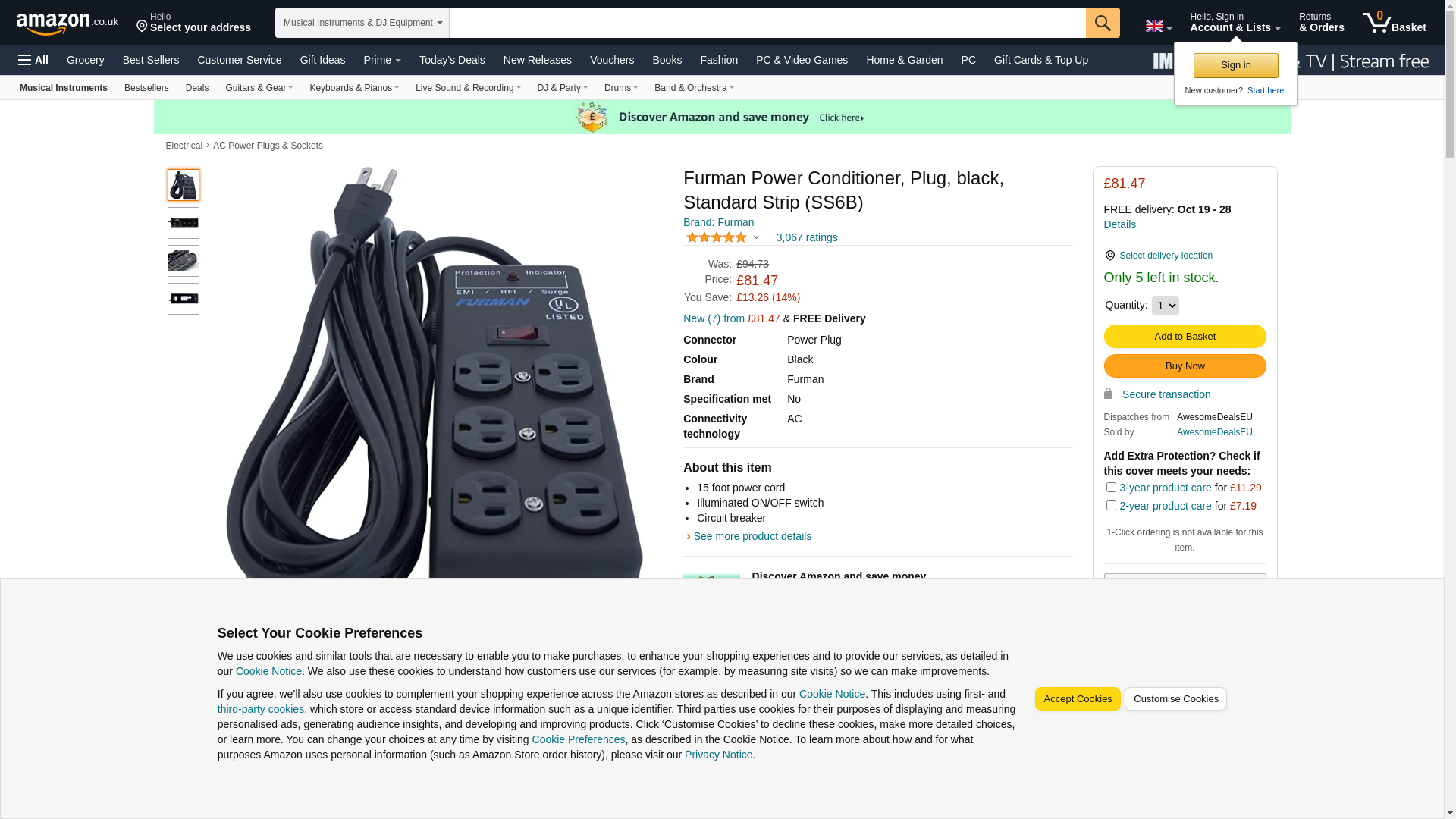
Task: Click the star rating icons
Action: click(717, 237)
